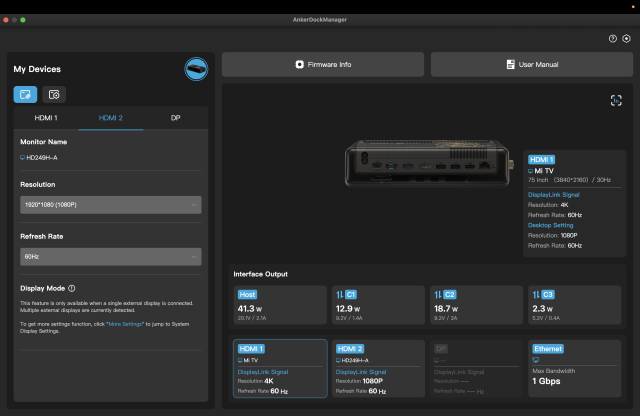
Task: Switch to the second device view icon
Action: 54,94
